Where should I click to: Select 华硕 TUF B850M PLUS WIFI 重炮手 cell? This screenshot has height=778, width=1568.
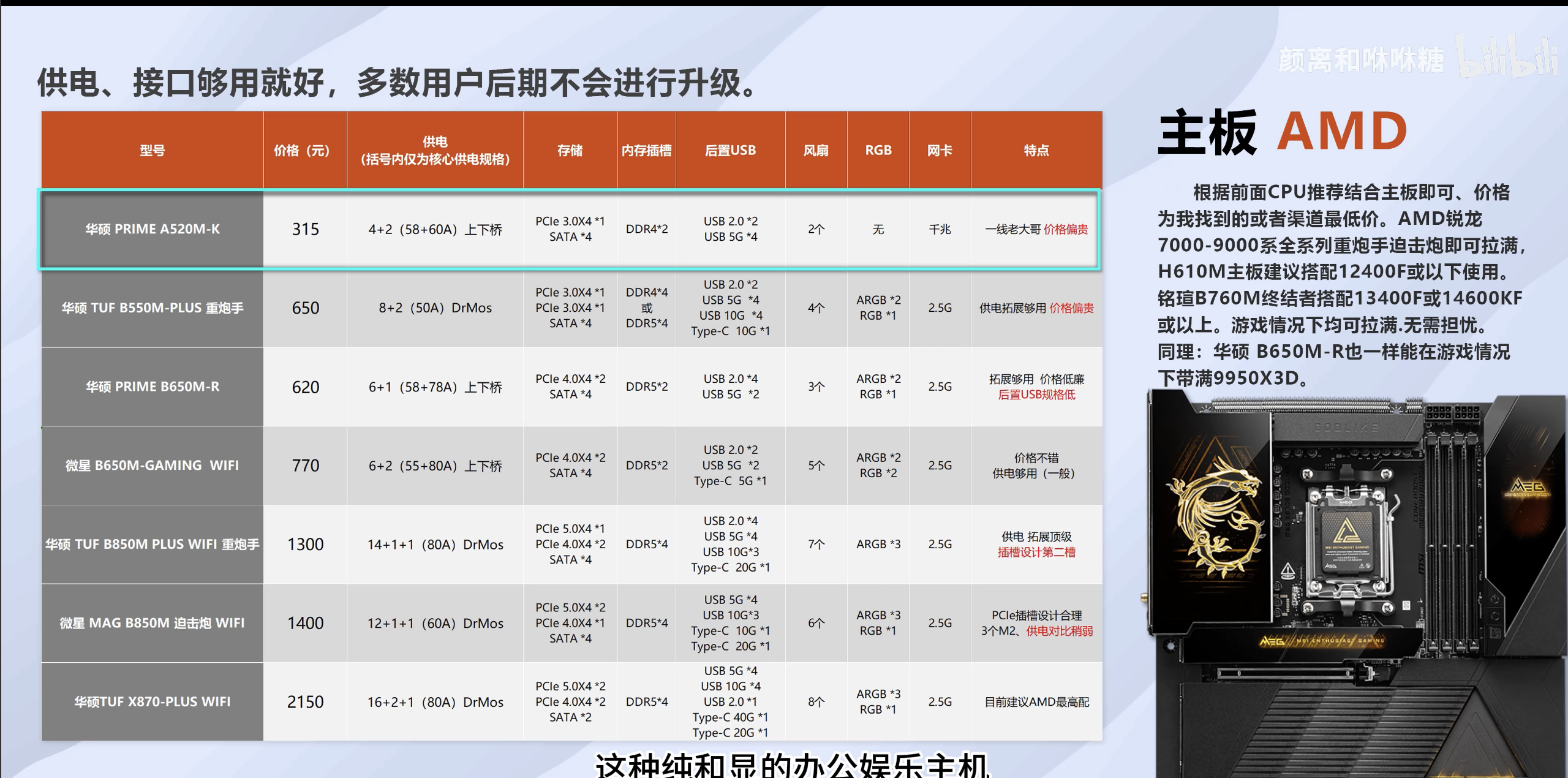click(152, 544)
